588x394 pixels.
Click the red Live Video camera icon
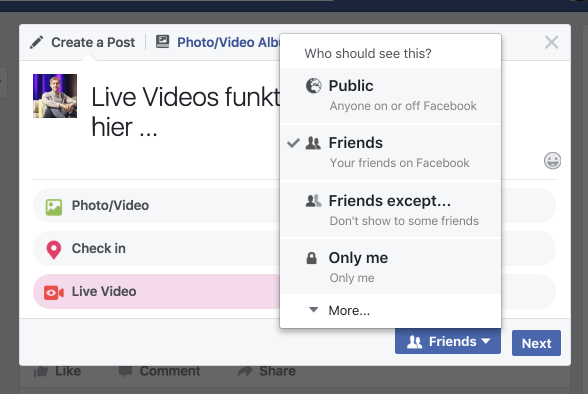coord(54,293)
